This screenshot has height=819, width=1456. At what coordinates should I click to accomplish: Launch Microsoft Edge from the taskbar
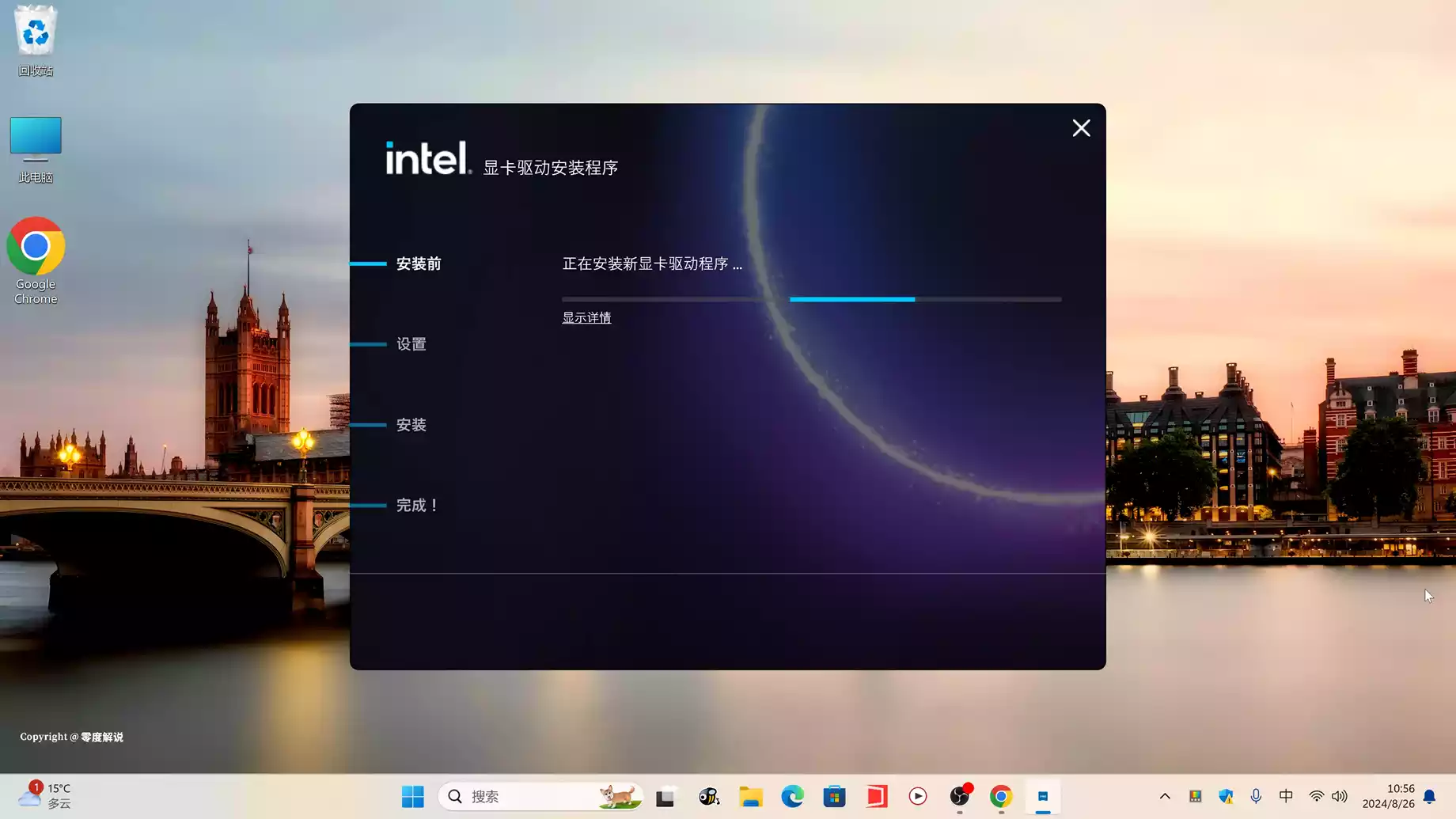[x=792, y=796]
